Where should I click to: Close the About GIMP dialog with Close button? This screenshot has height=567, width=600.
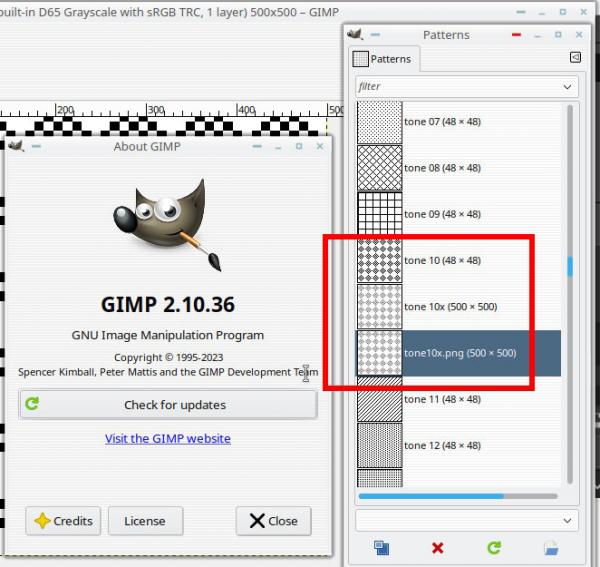[x=273, y=521]
